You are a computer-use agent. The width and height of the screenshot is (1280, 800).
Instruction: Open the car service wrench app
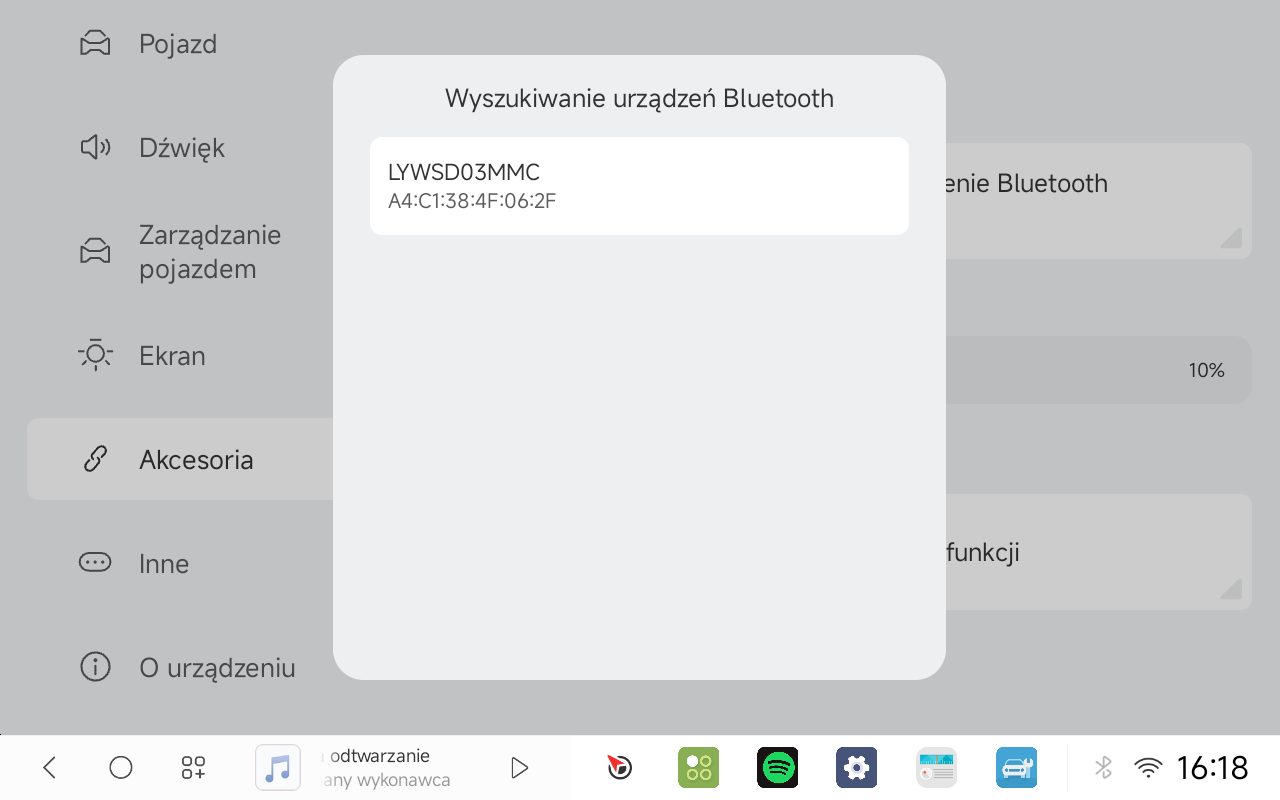pos(1016,768)
